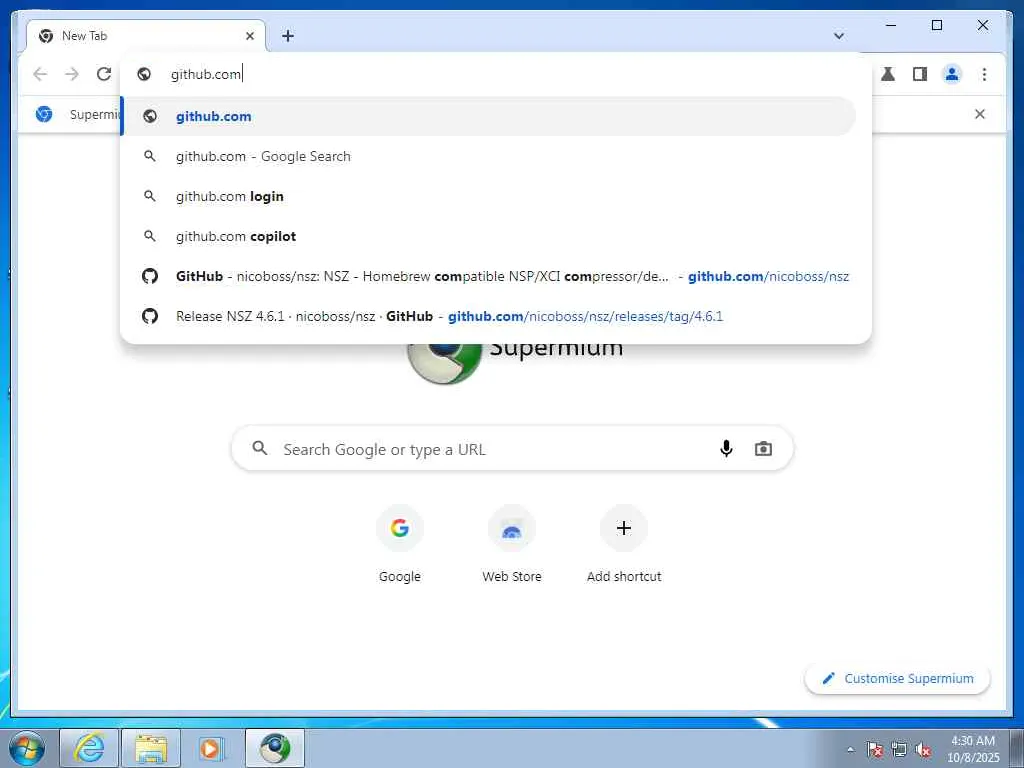Click the muted volume tray icon
This screenshot has width=1024, height=768.
coord(923,749)
